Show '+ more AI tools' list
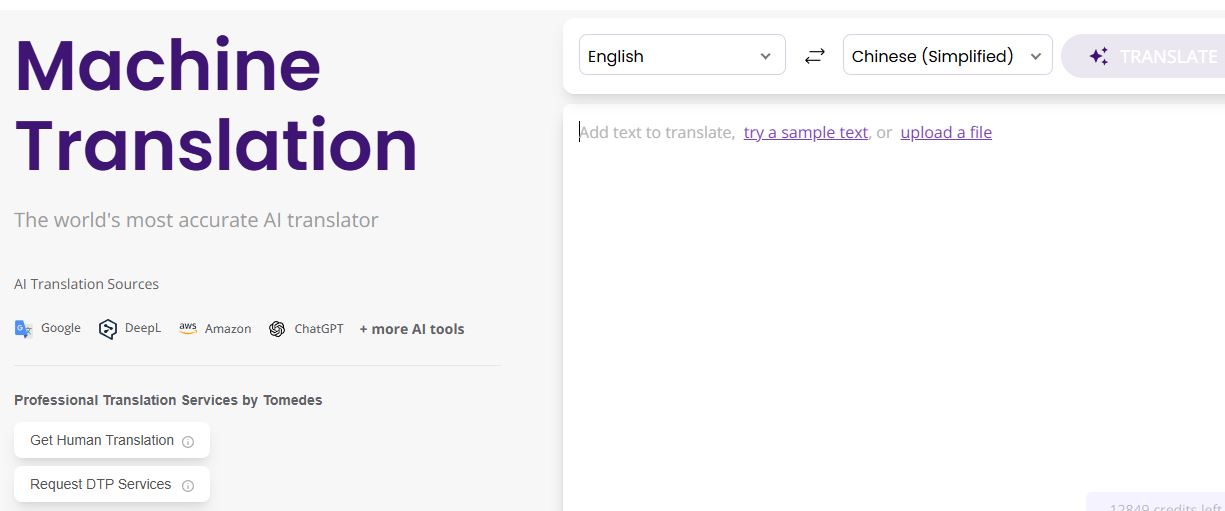The width and height of the screenshot is (1225, 511). [x=412, y=329]
